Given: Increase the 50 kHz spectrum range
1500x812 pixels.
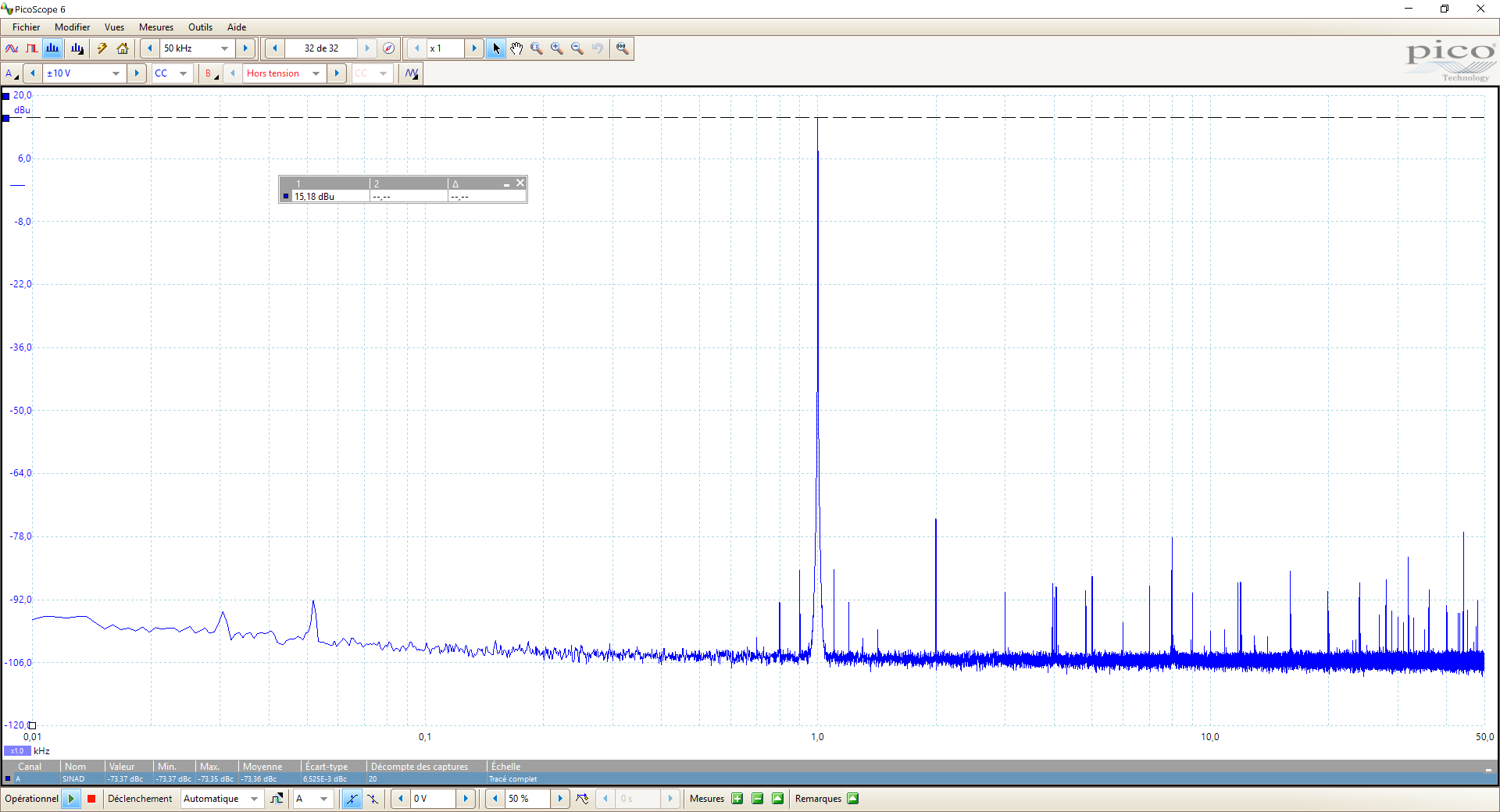Looking at the screenshot, I should tap(245, 48).
